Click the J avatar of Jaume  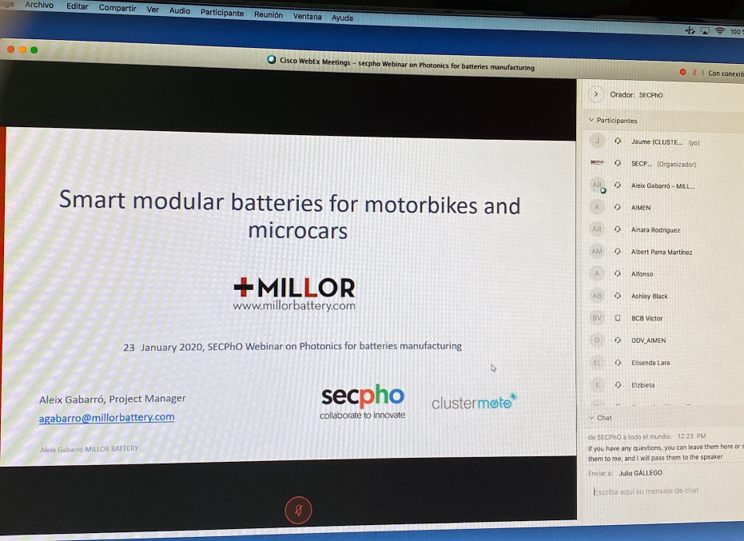[x=597, y=140]
